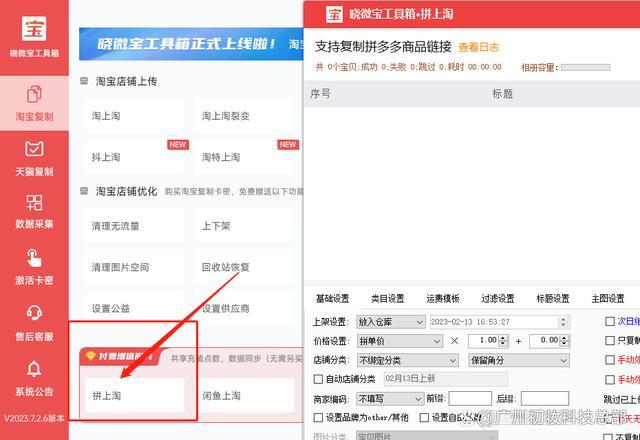Click the price multiplier 1.00 stepper
This screenshot has height=440, width=640.
tap(503, 341)
